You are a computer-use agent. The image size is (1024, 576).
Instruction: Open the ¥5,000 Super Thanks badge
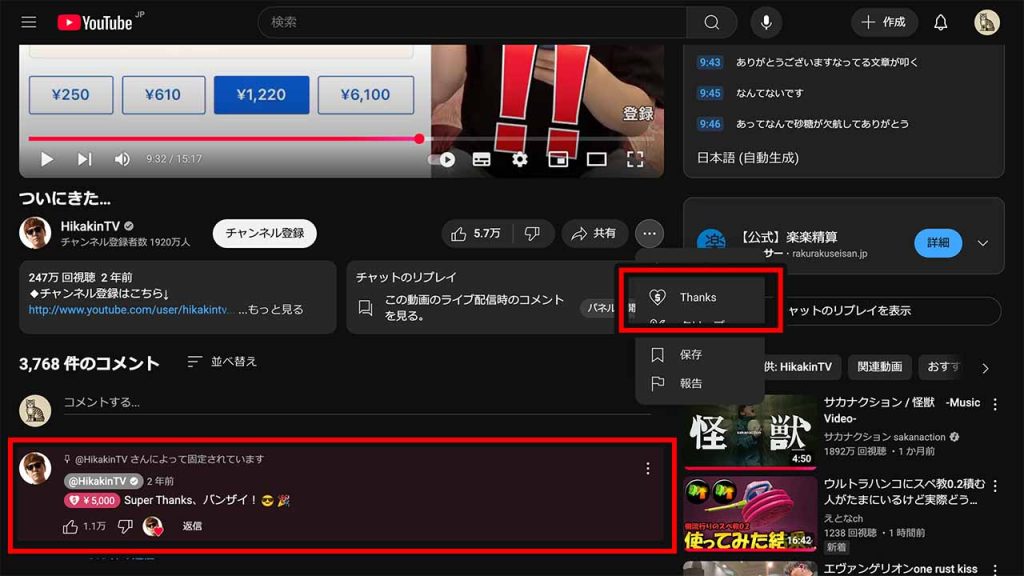[x=91, y=501]
